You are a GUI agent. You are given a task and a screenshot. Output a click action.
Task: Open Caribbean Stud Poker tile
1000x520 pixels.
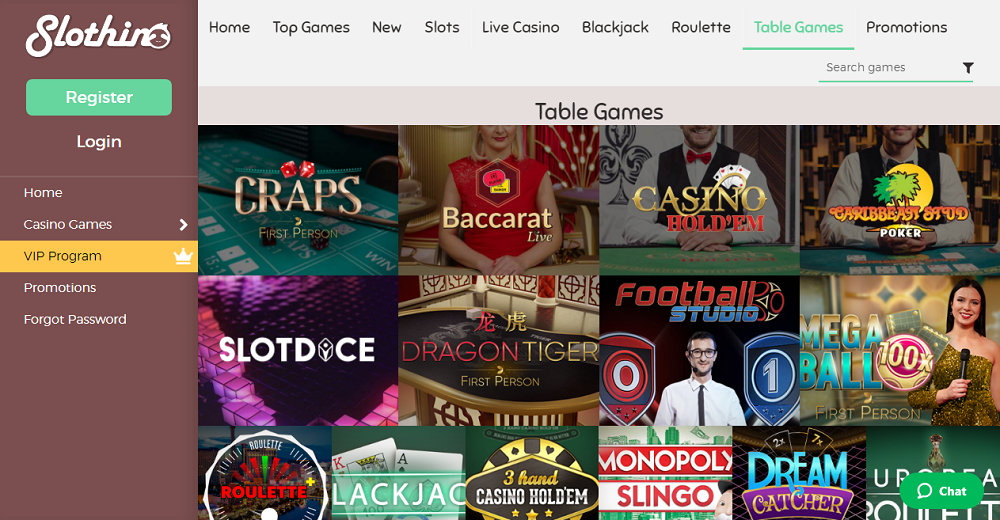(x=900, y=200)
